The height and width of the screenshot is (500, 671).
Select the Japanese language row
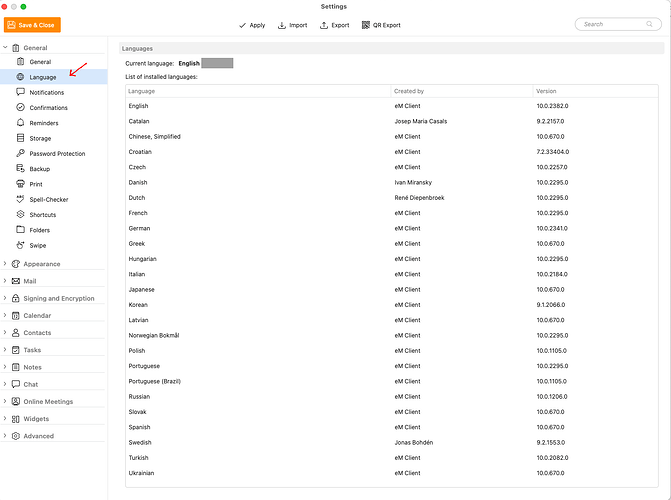[x=392, y=289]
